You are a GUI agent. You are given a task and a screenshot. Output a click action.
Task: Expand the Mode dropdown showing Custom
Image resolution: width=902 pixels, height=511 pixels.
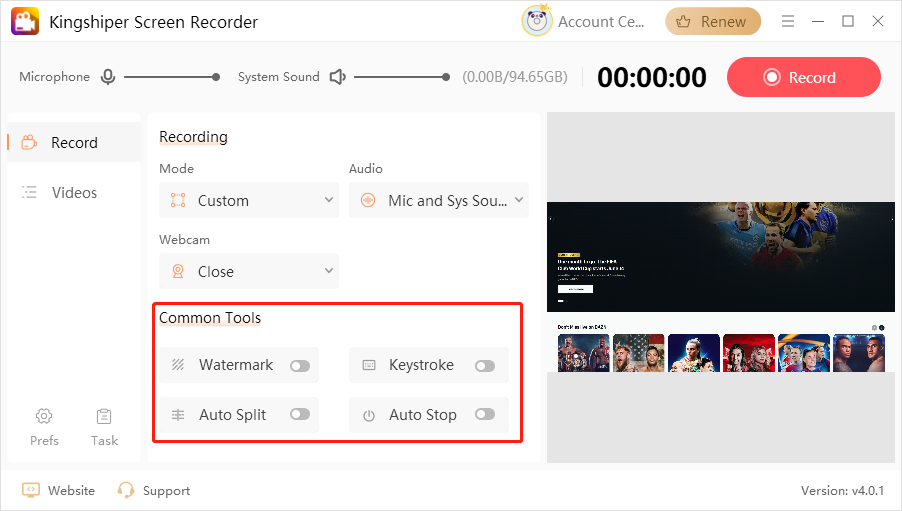click(249, 200)
